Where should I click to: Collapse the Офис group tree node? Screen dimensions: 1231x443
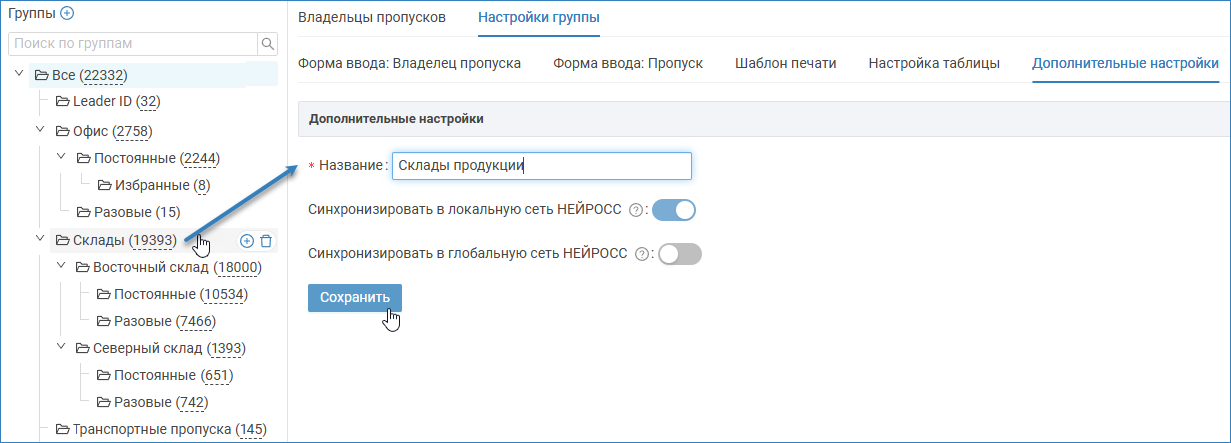[41, 130]
